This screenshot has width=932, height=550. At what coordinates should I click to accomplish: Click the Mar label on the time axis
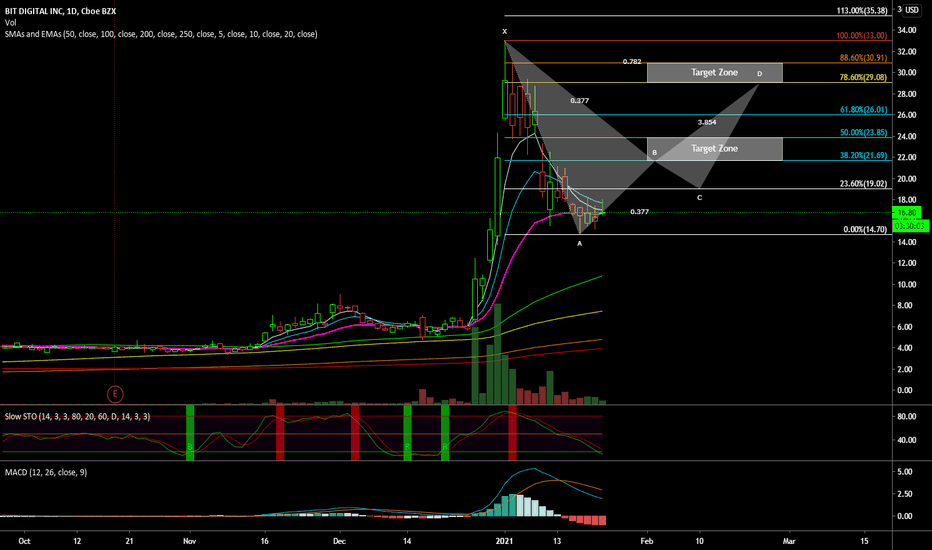[789, 541]
